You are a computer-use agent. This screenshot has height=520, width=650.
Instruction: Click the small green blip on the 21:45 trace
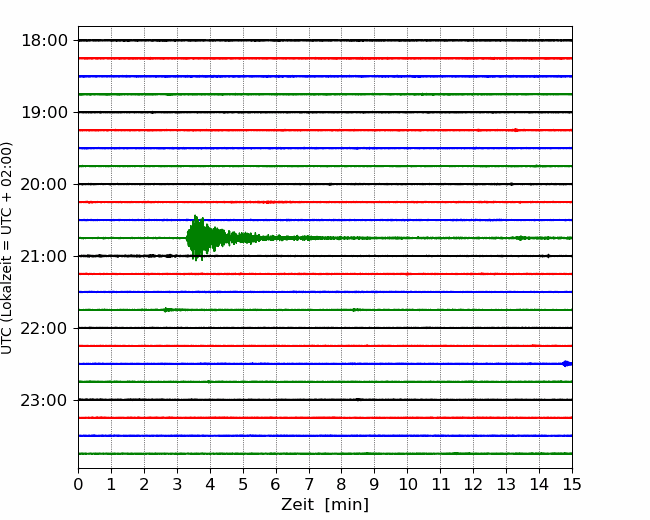[168, 309]
